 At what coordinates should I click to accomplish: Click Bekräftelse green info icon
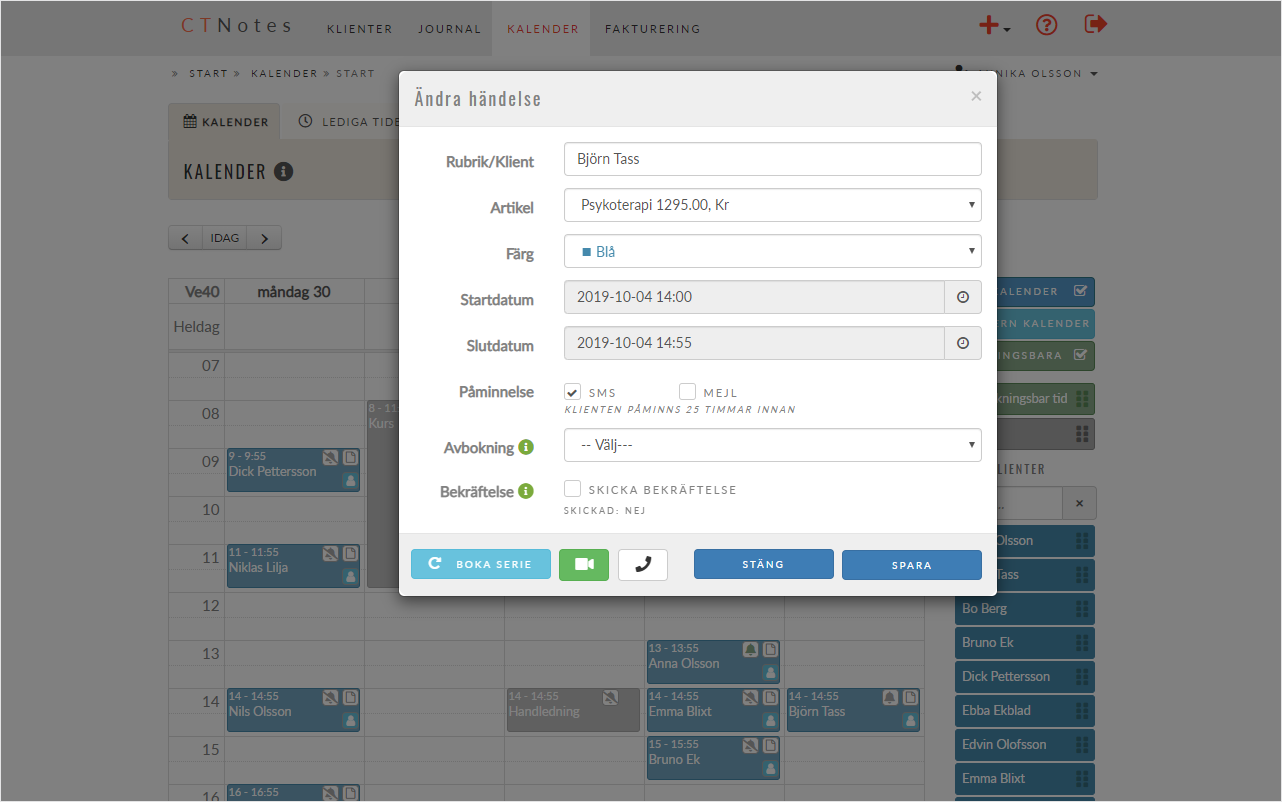[526, 491]
